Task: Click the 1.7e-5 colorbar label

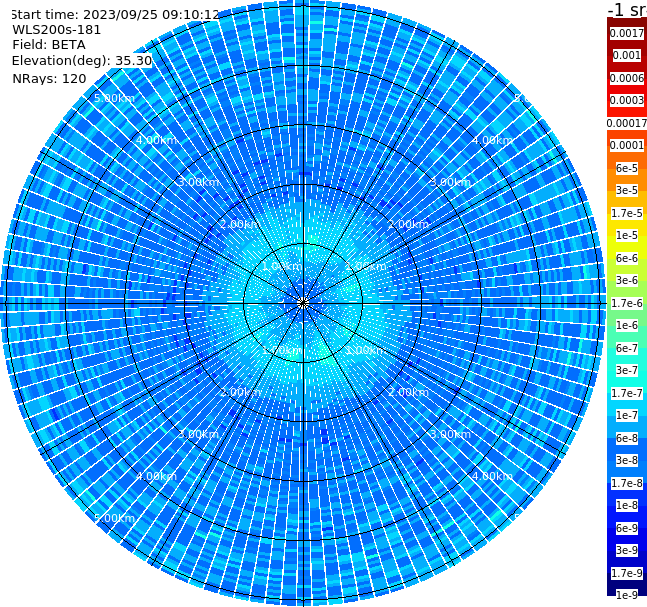Action: coord(627,213)
